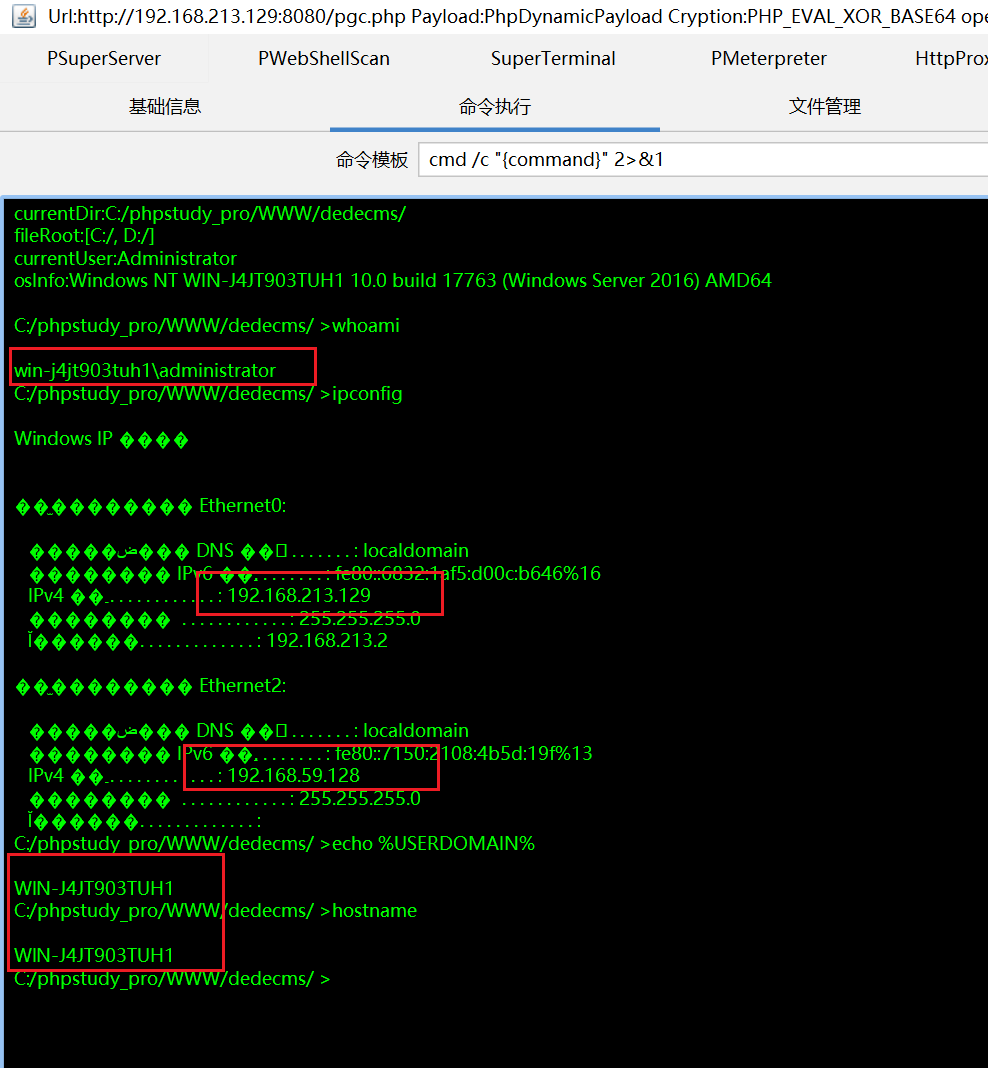Click the gateway 192.168.213.2 line
The image size is (988, 1068).
[x=326, y=641]
